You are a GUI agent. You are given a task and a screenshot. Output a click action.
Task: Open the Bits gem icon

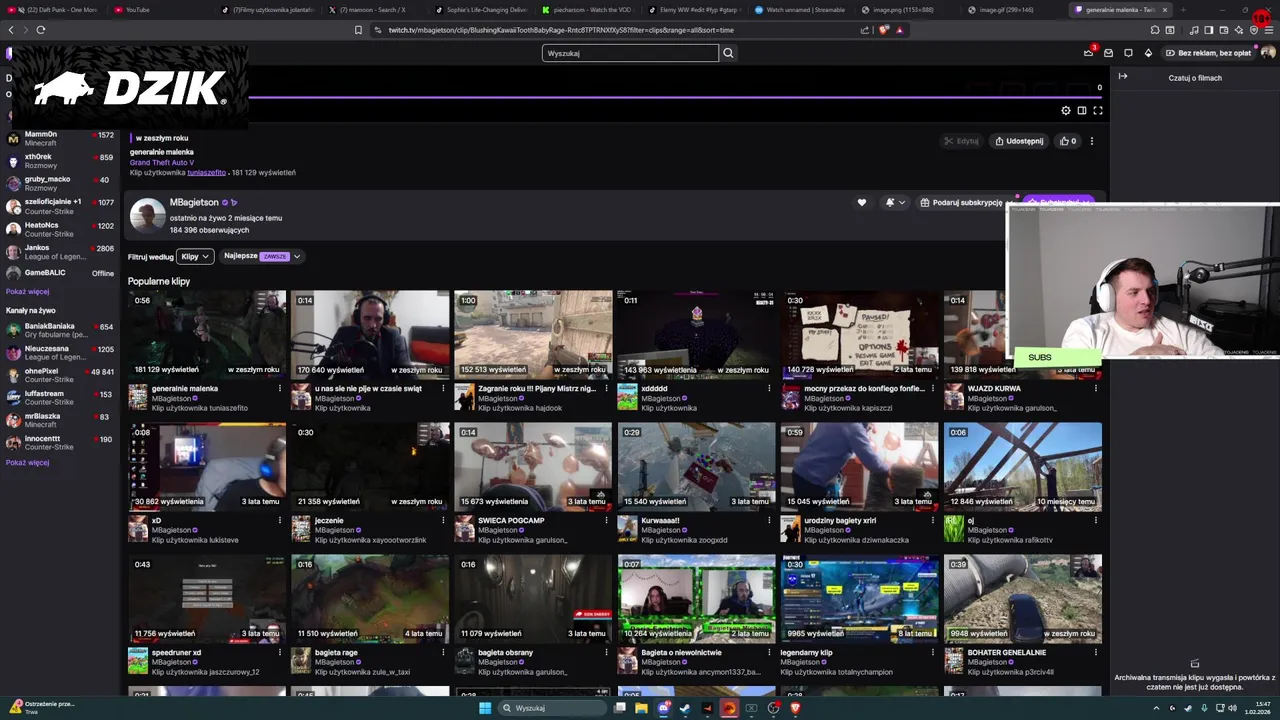click(x=1148, y=53)
